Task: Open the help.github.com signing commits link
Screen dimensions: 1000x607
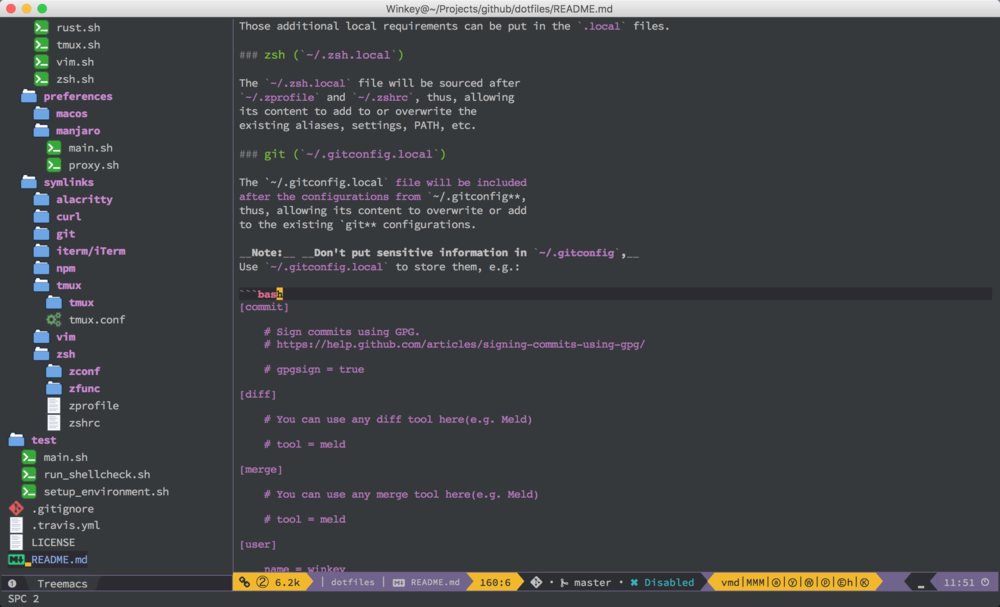Action: coord(460,344)
